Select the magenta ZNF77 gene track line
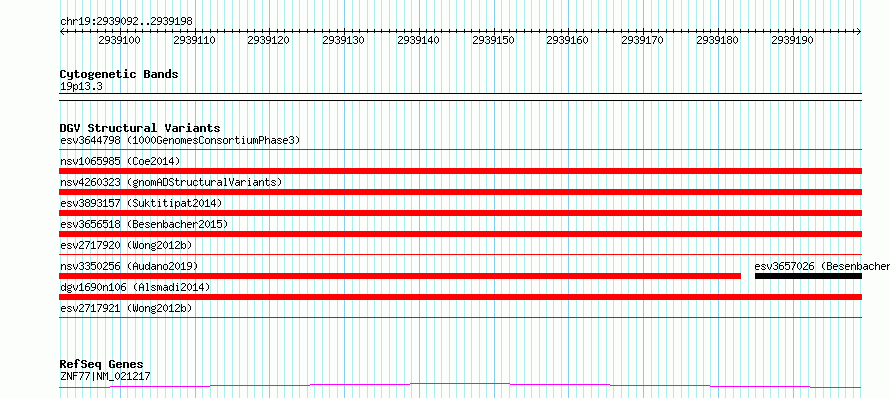Image resolution: width=890 pixels, height=398 pixels. click(x=460, y=386)
